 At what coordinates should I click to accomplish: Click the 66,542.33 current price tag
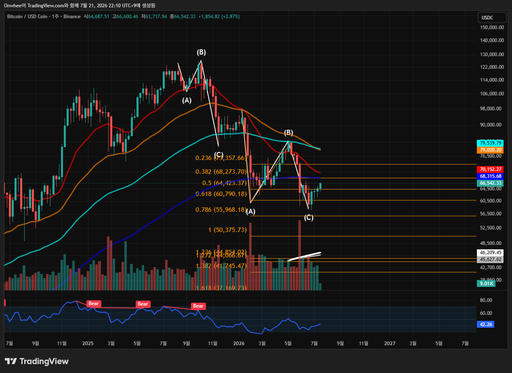(490, 183)
